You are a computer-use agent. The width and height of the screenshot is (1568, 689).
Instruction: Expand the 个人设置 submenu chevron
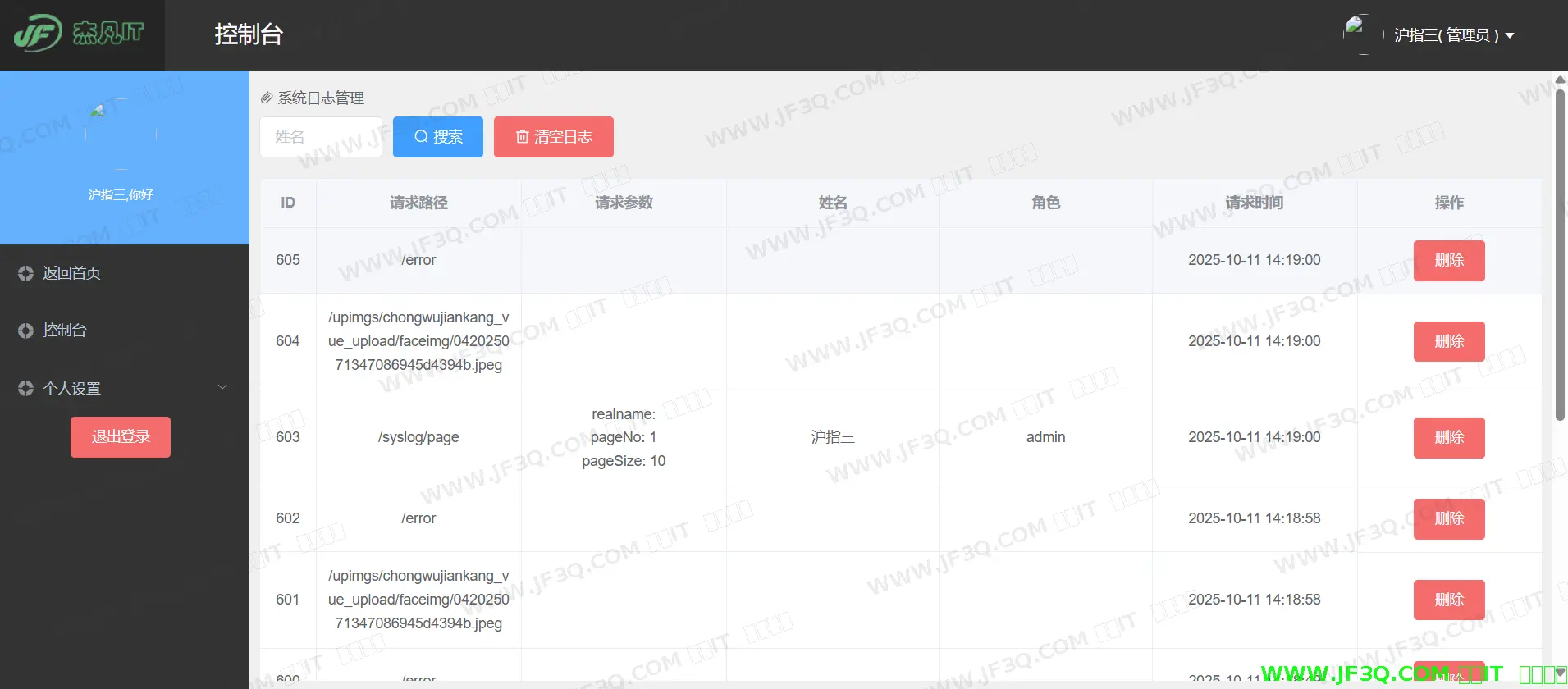pos(222,387)
